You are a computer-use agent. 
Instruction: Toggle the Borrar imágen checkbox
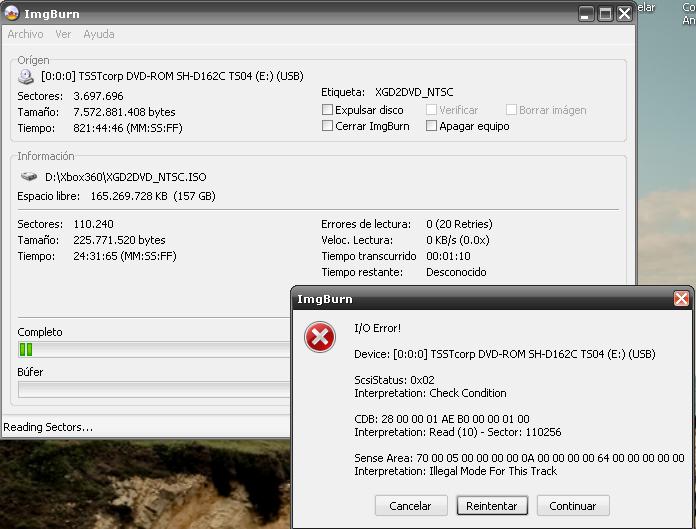(x=511, y=110)
